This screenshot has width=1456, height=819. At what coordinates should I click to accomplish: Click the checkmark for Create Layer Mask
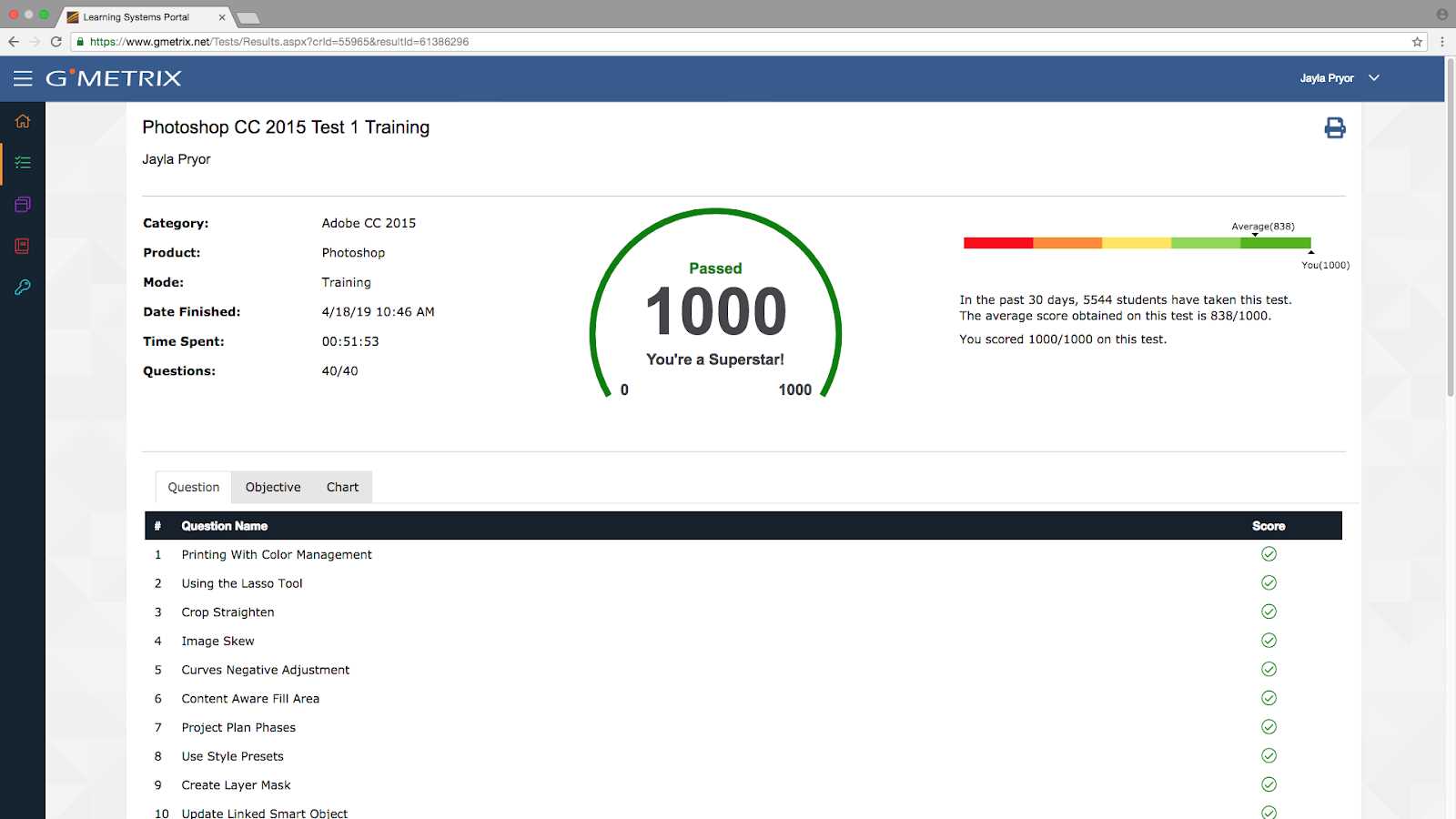[x=1269, y=784]
